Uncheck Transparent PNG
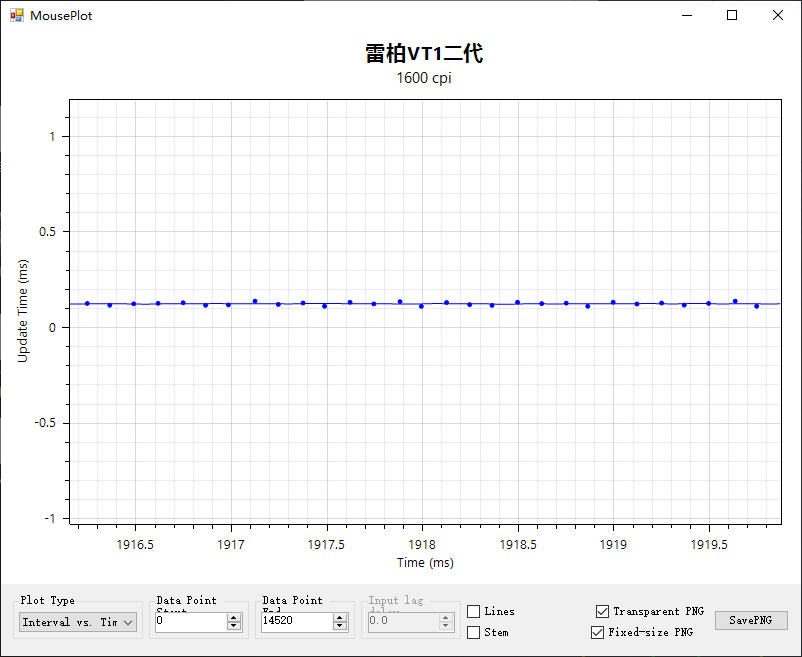This screenshot has height=657, width=802. point(601,610)
